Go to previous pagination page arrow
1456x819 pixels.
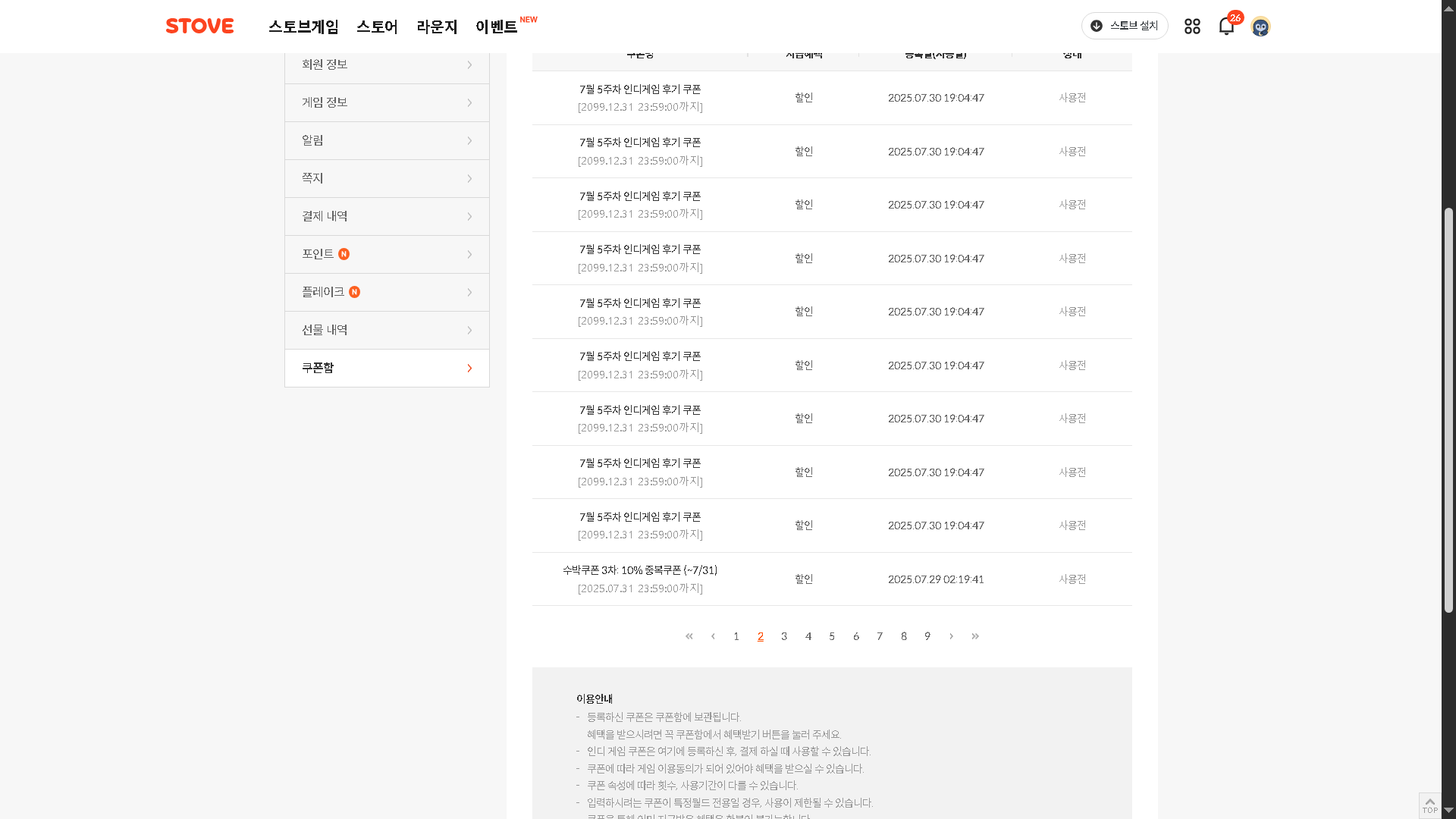coord(713,636)
